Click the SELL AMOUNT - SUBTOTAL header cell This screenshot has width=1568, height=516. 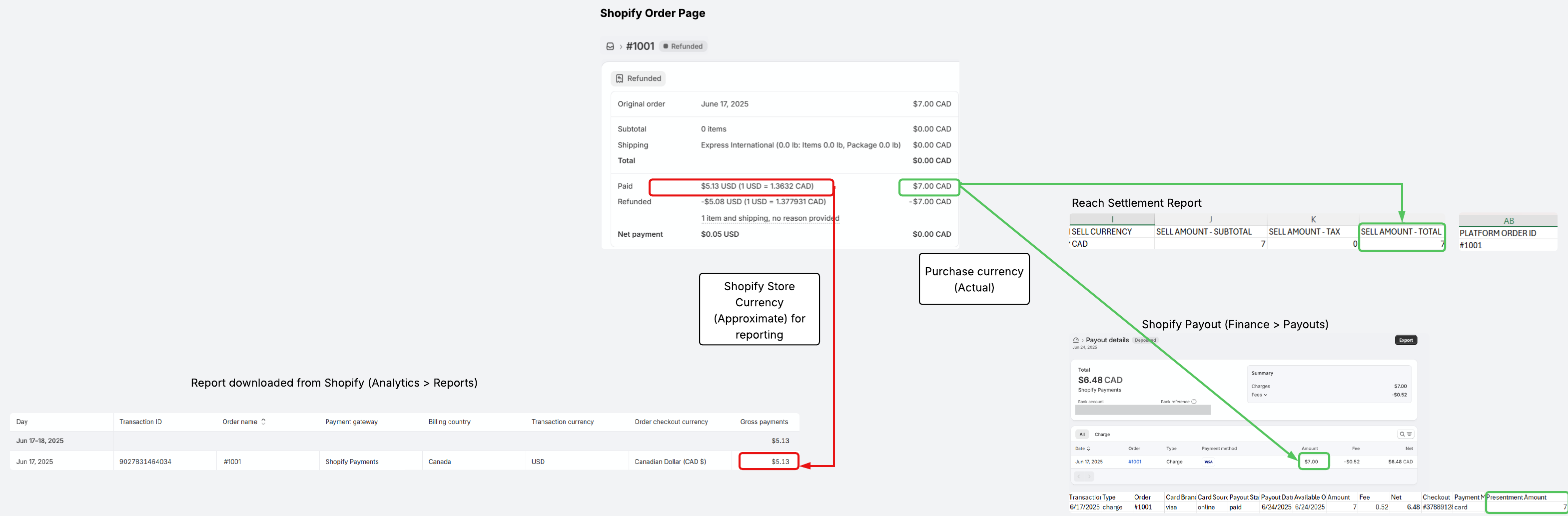[1210, 232]
